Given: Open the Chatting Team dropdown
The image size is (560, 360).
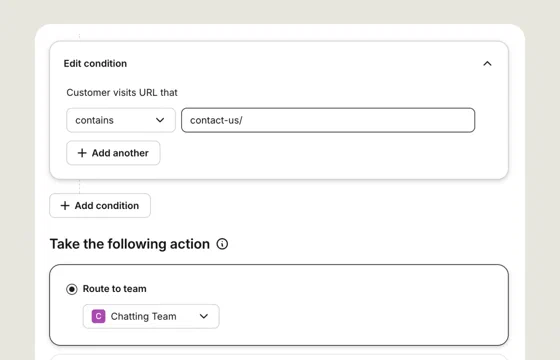Looking at the screenshot, I should (x=151, y=316).
